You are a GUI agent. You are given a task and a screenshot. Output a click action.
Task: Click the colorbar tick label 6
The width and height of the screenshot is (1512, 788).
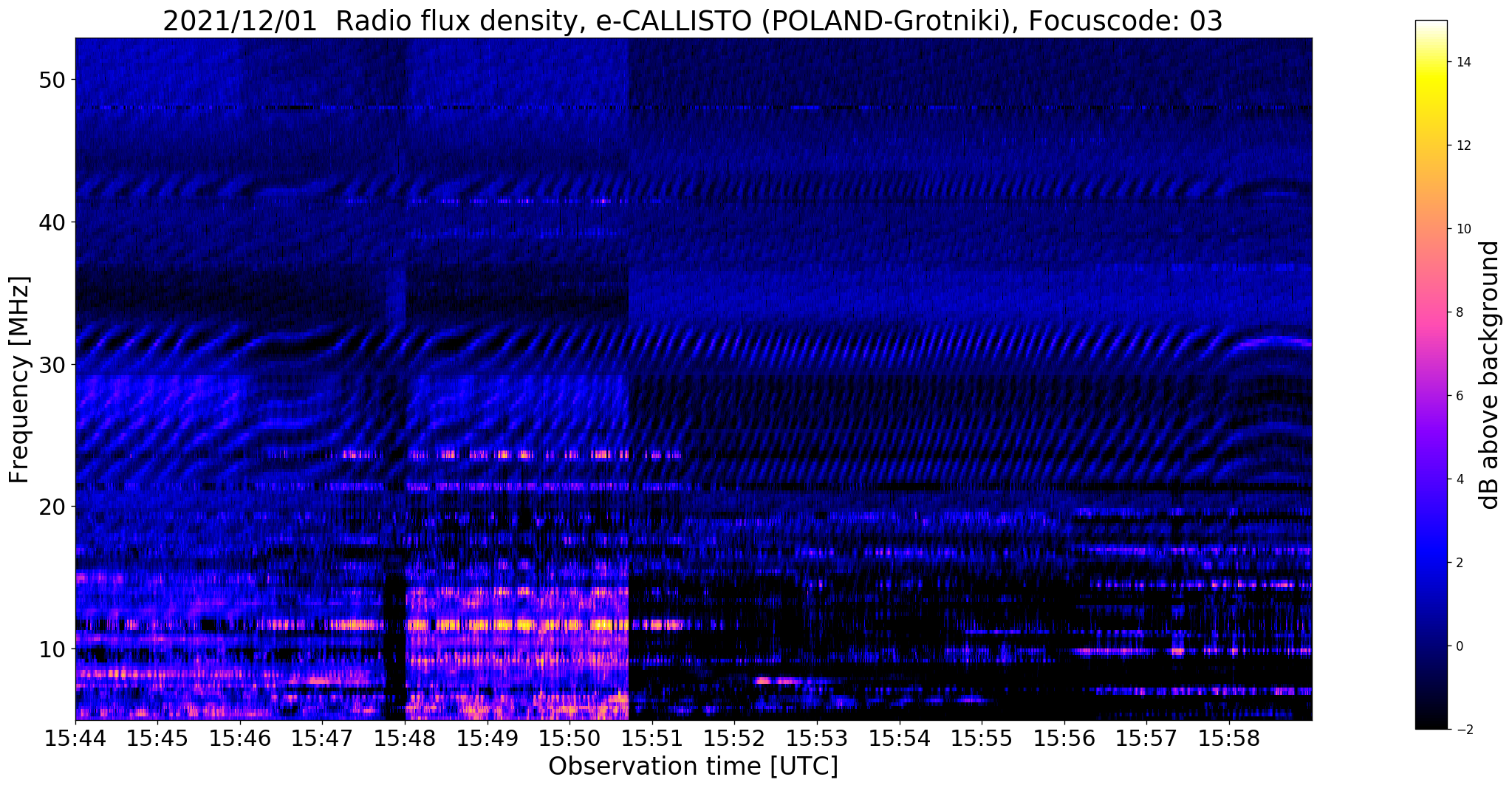click(1459, 396)
